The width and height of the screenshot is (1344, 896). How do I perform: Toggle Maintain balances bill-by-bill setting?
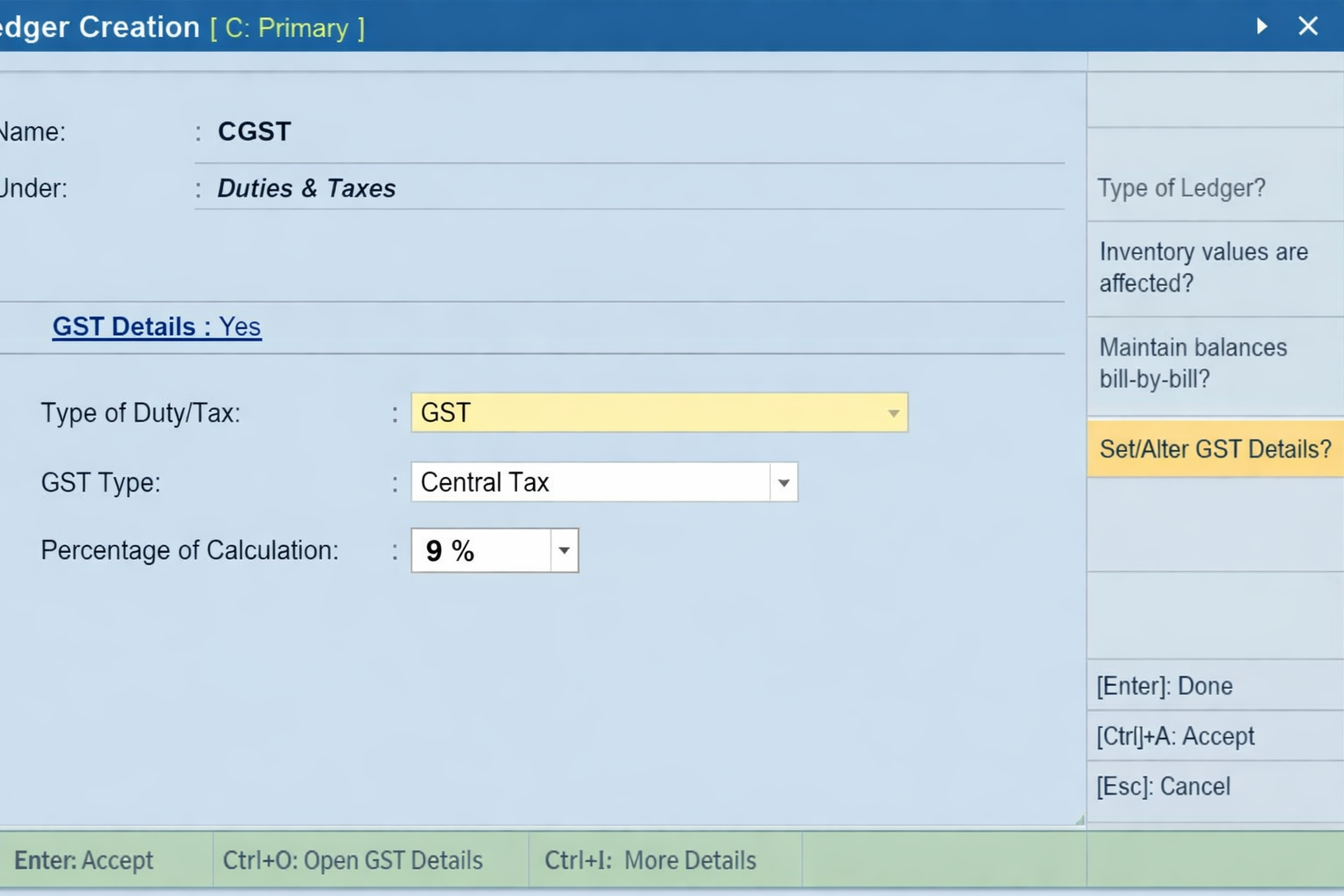pos(1193,363)
